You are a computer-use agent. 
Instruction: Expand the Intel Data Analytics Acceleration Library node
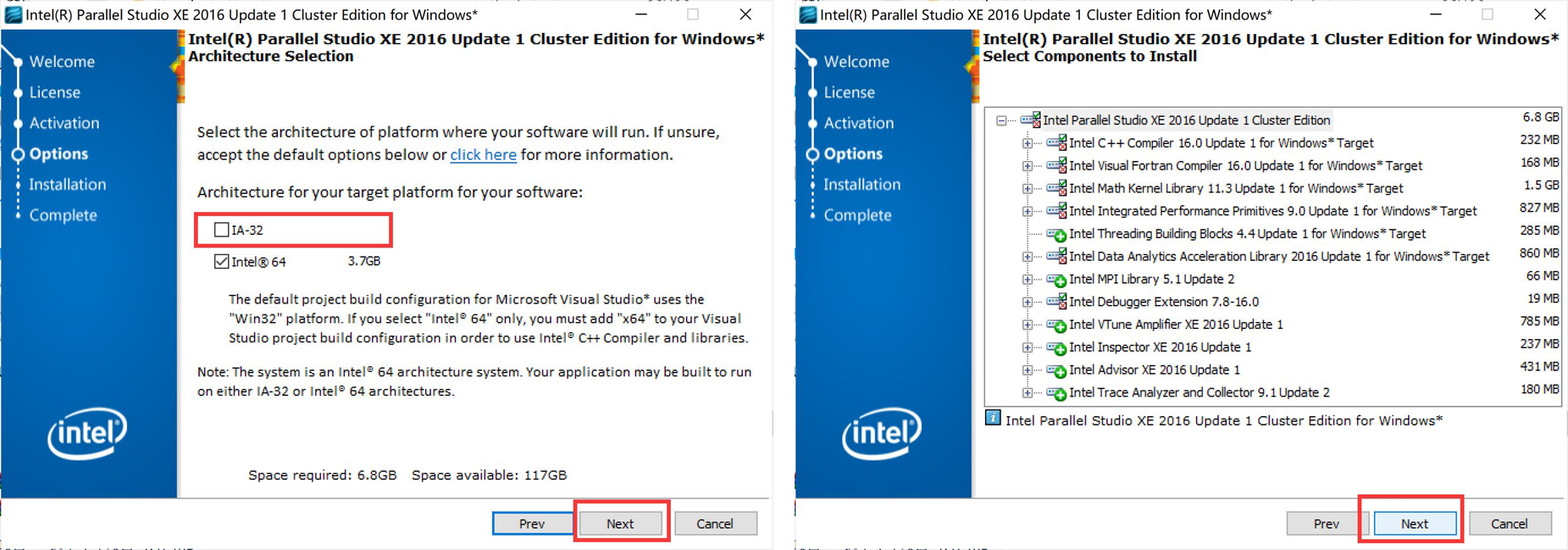coord(1028,257)
